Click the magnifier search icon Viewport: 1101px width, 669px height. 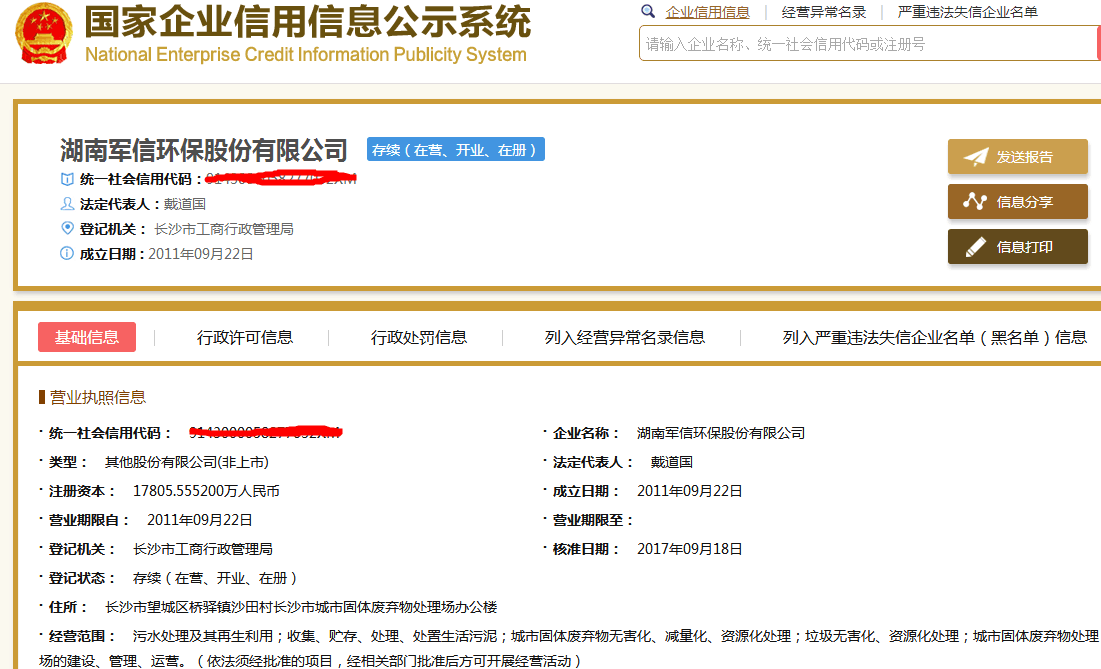(648, 11)
